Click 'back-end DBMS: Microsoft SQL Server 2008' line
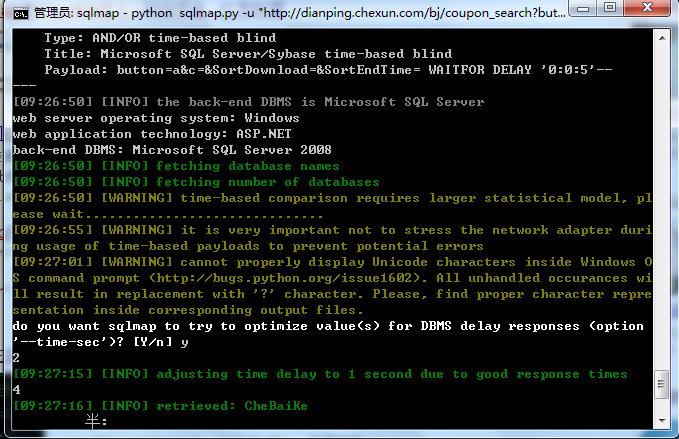This screenshot has width=679, height=439. 172,150
